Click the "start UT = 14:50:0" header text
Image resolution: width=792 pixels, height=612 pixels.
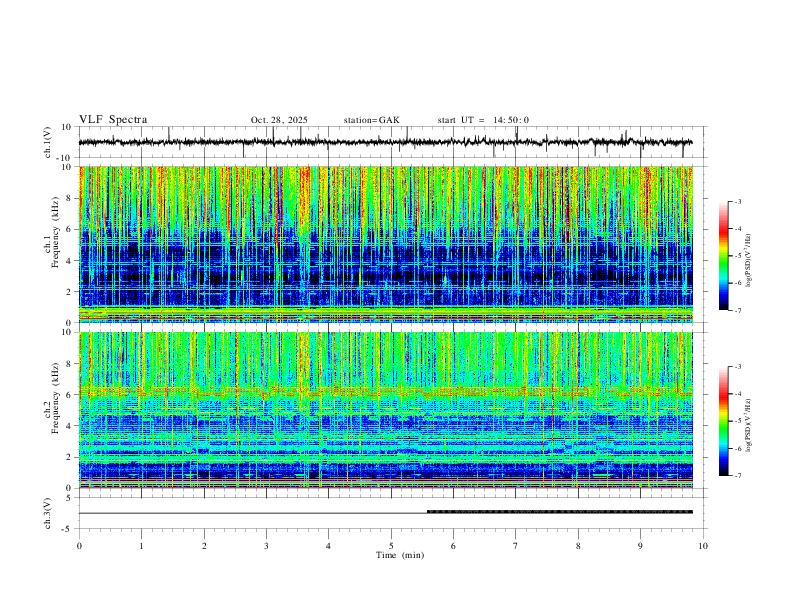tap(483, 120)
